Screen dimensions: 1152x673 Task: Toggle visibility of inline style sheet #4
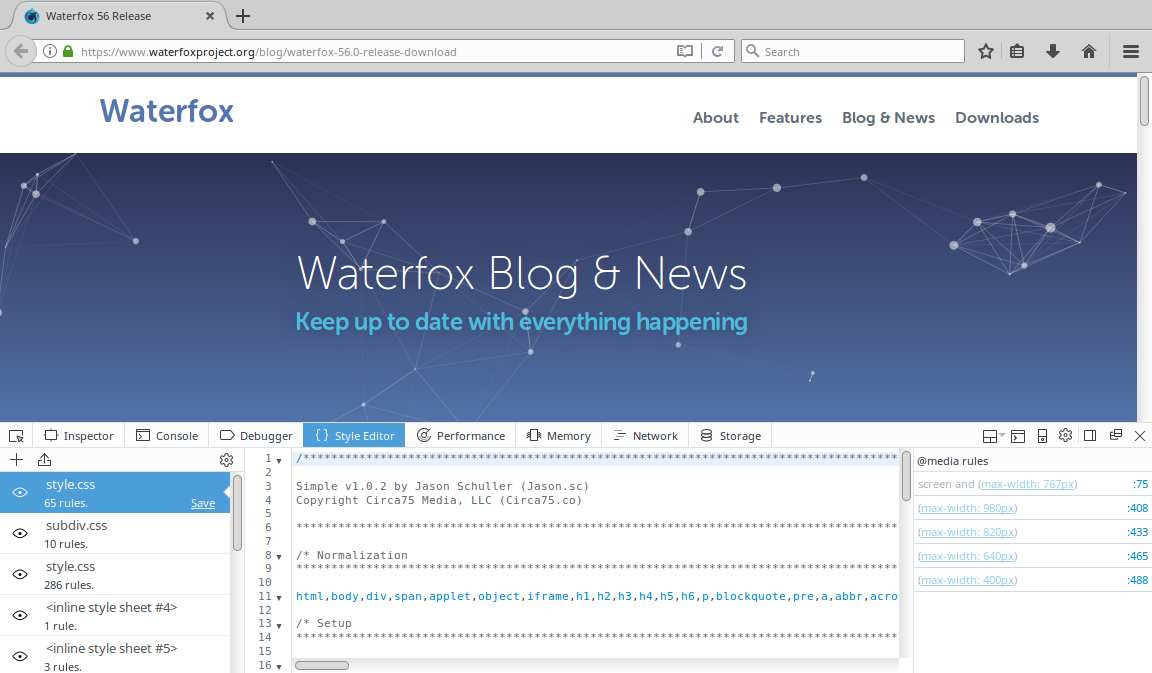click(x=19, y=615)
